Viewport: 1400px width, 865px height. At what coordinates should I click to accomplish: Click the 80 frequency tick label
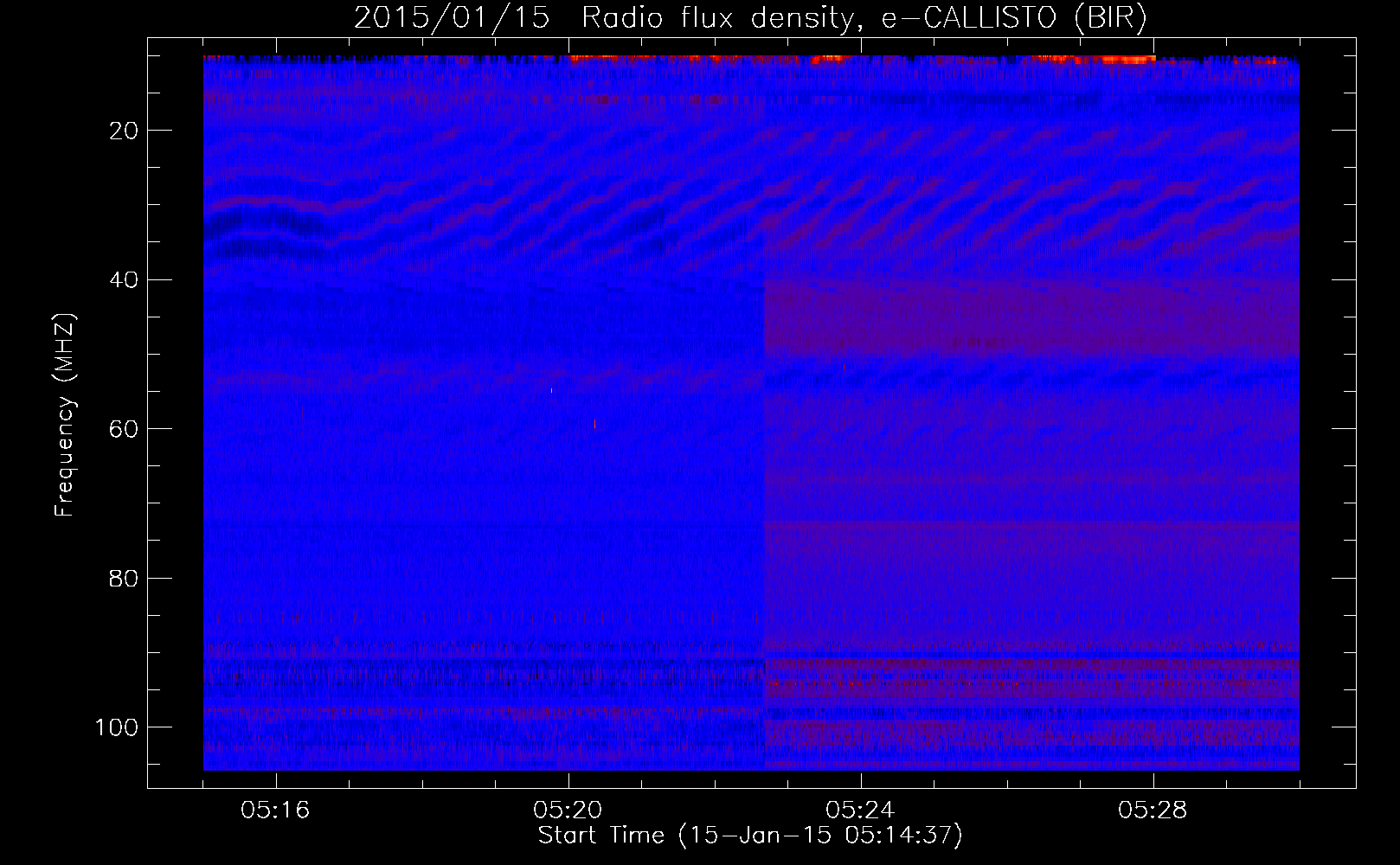125,579
